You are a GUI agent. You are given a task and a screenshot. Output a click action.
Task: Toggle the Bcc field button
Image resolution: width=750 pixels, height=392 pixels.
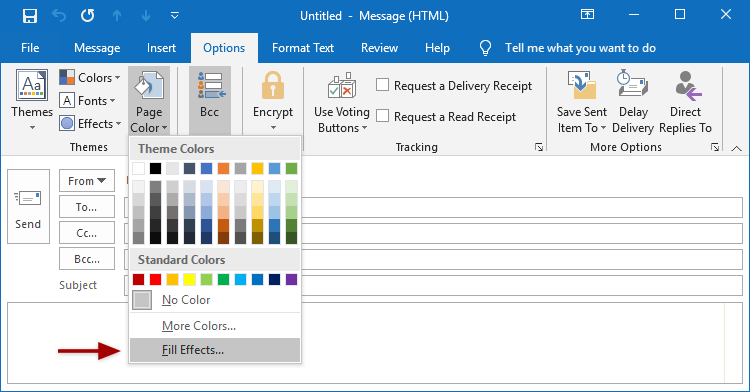point(210,101)
